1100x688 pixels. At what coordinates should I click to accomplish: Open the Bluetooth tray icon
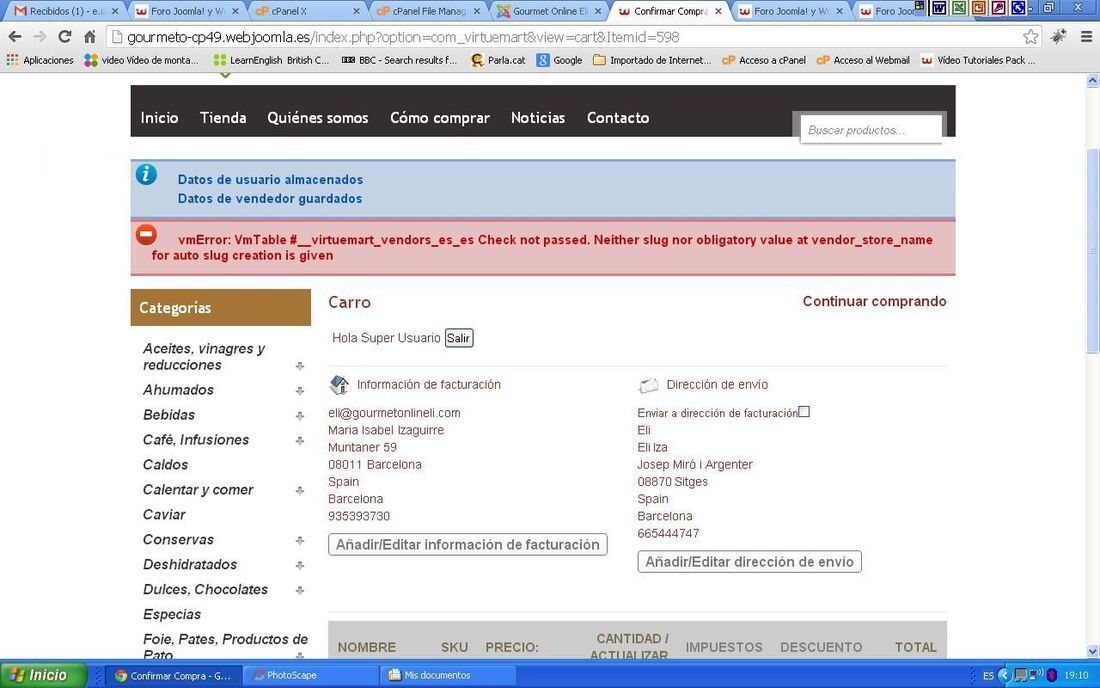point(1052,675)
